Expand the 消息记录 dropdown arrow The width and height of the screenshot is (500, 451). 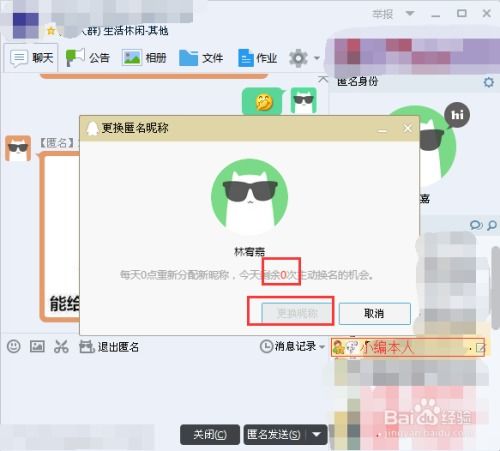click(x=322, y=347)
